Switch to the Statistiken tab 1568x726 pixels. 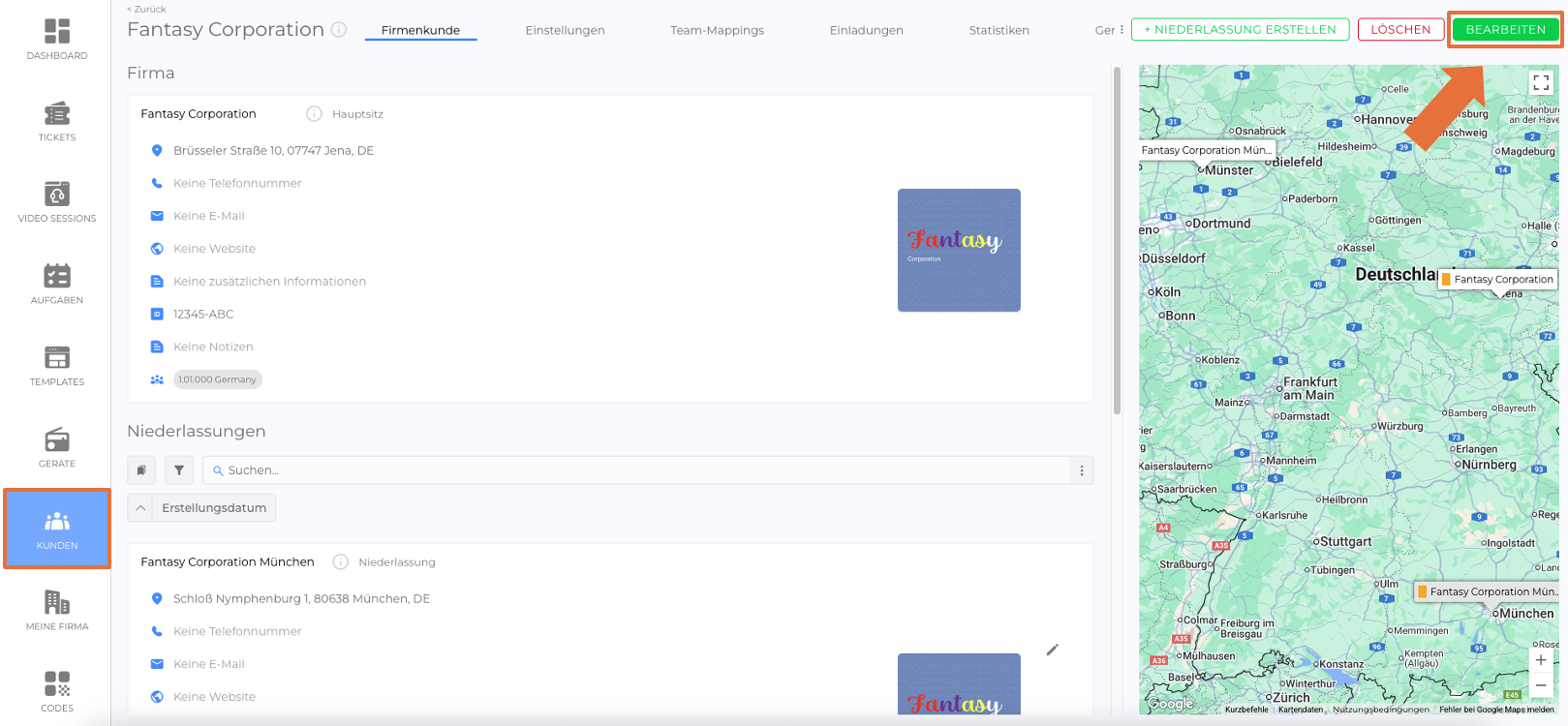pyautogui.click(x=999, y=30)
